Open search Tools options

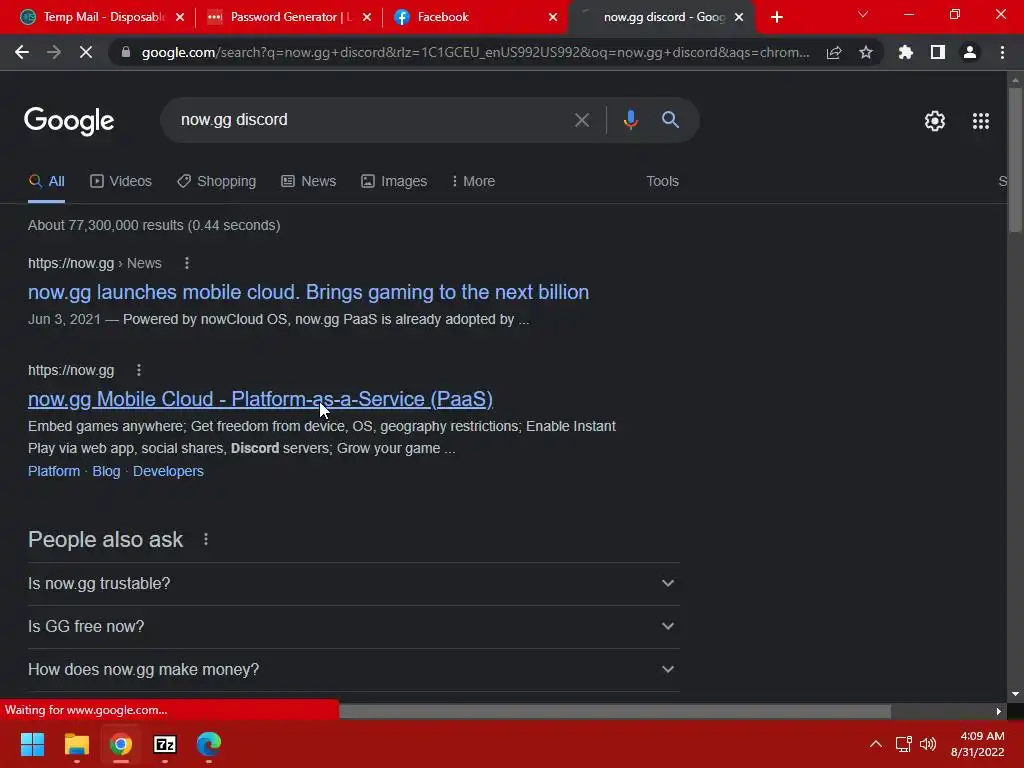click(x=662, y=182)
